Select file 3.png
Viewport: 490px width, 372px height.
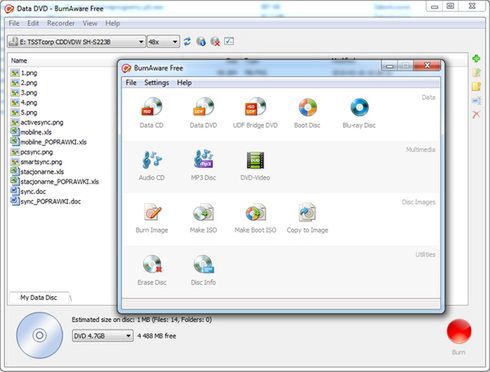click(24, 93)
